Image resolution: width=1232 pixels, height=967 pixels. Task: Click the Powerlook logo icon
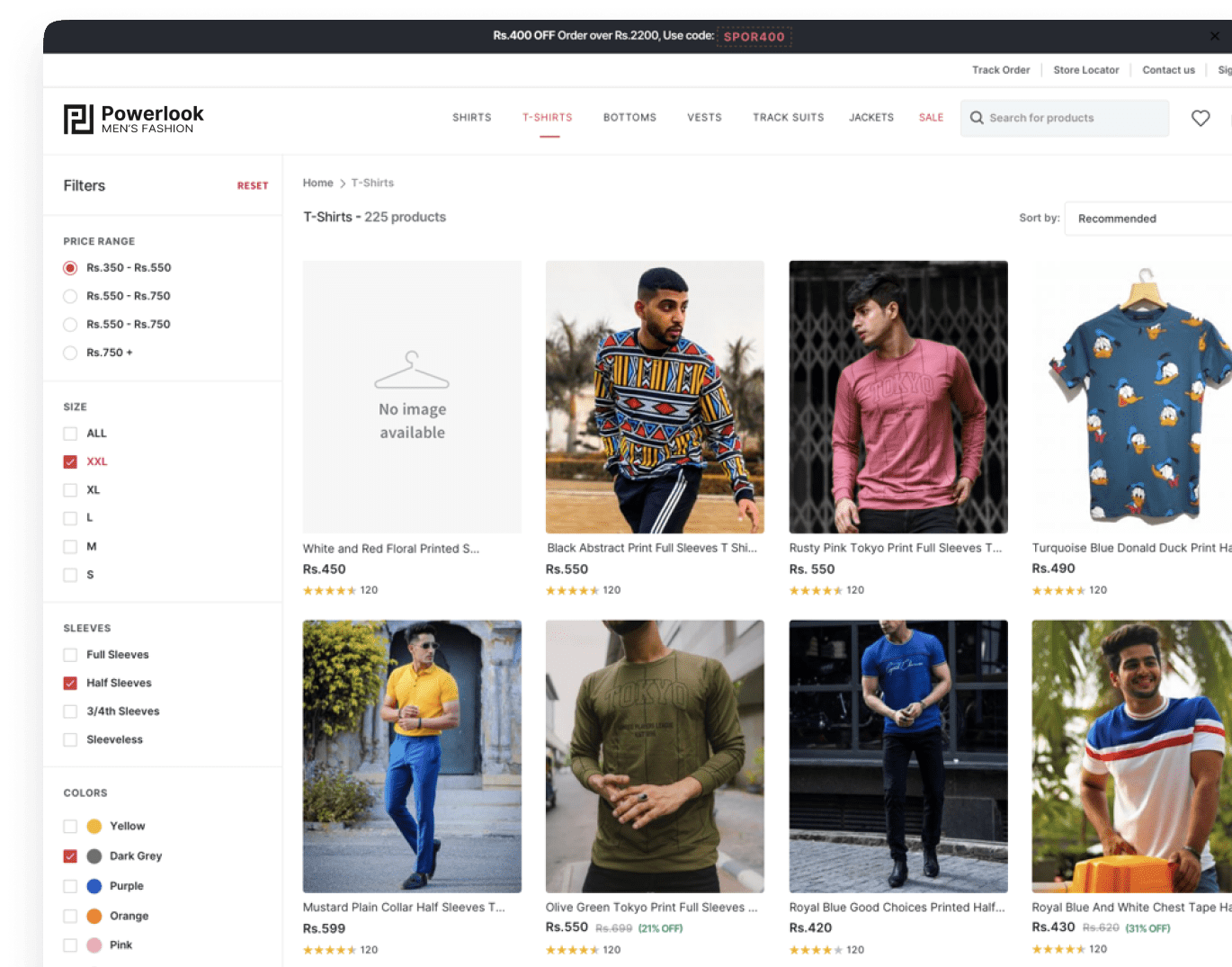[78, 119]
